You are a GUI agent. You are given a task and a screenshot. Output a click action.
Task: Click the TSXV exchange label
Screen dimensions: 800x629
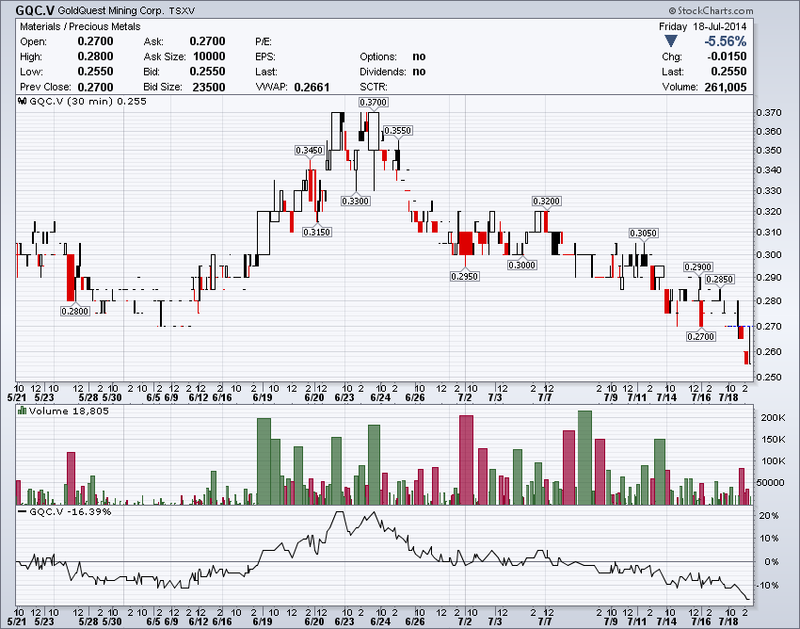(182, 11)
